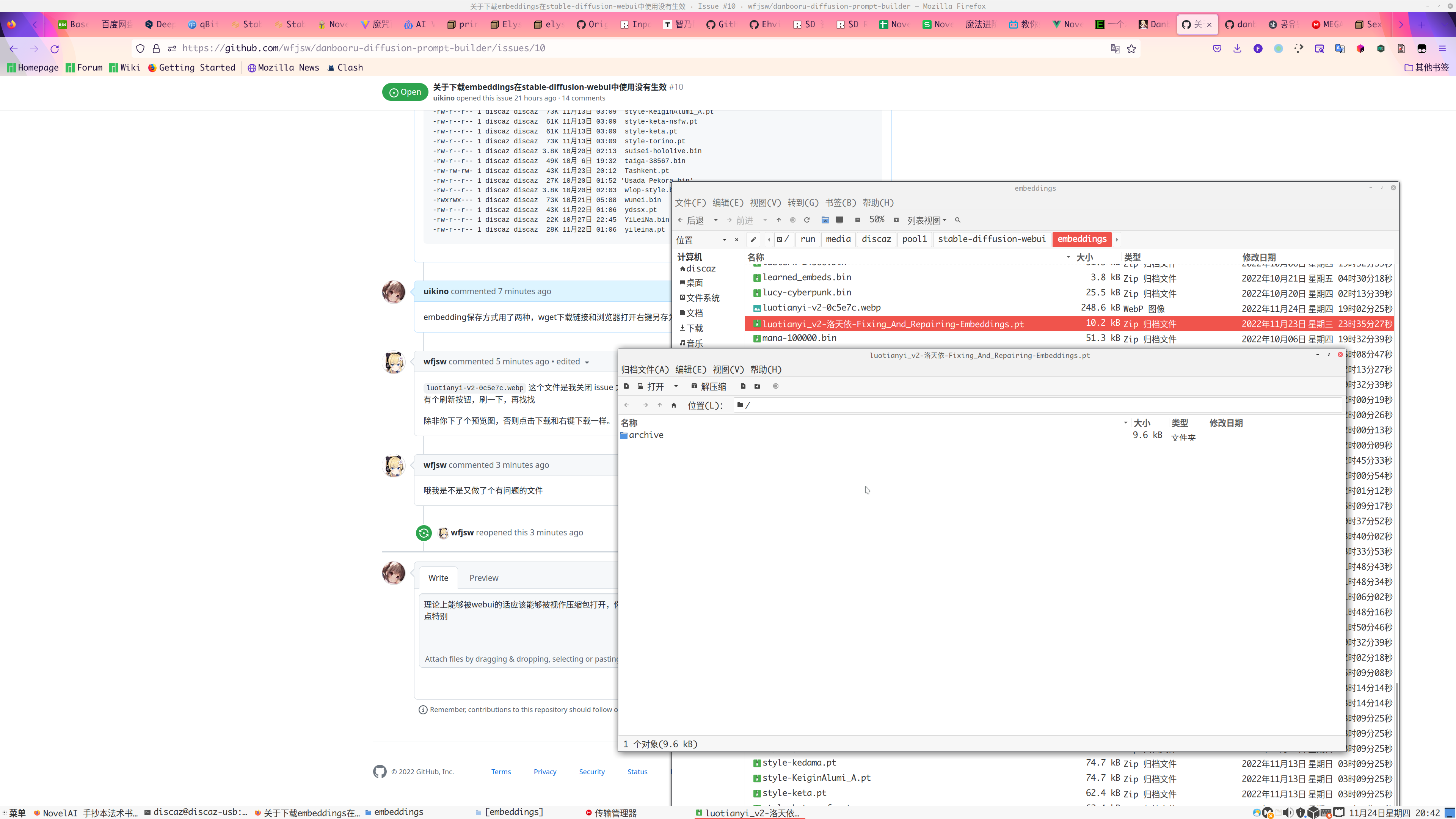Viewport: 1456px width, 819px height.
Task: Toggle the tracking protection shield icon
Action: (x=140, y=49)
